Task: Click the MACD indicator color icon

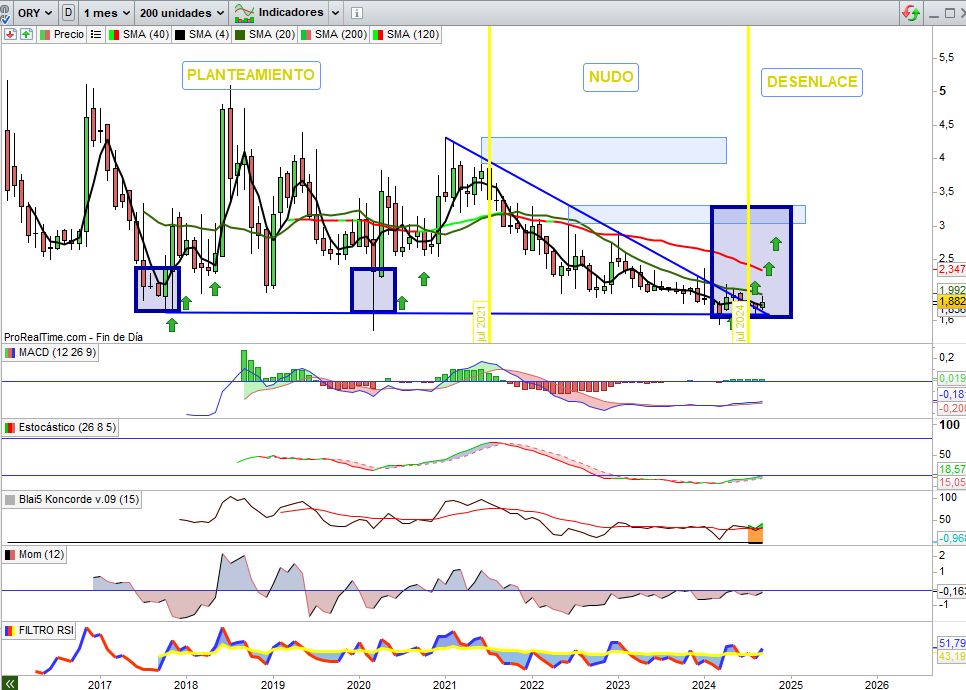Action: click(10, 352)
